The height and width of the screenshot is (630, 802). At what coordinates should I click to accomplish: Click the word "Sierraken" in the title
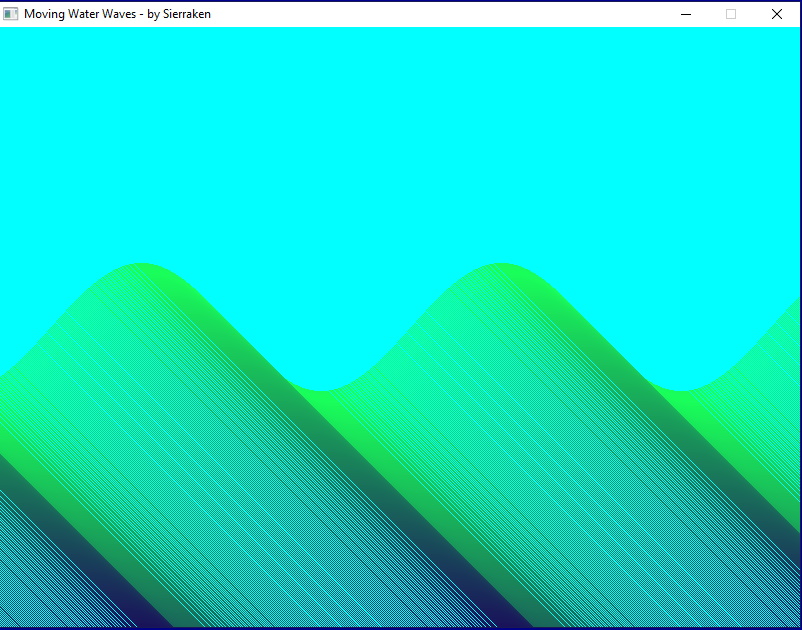(186, 14)
